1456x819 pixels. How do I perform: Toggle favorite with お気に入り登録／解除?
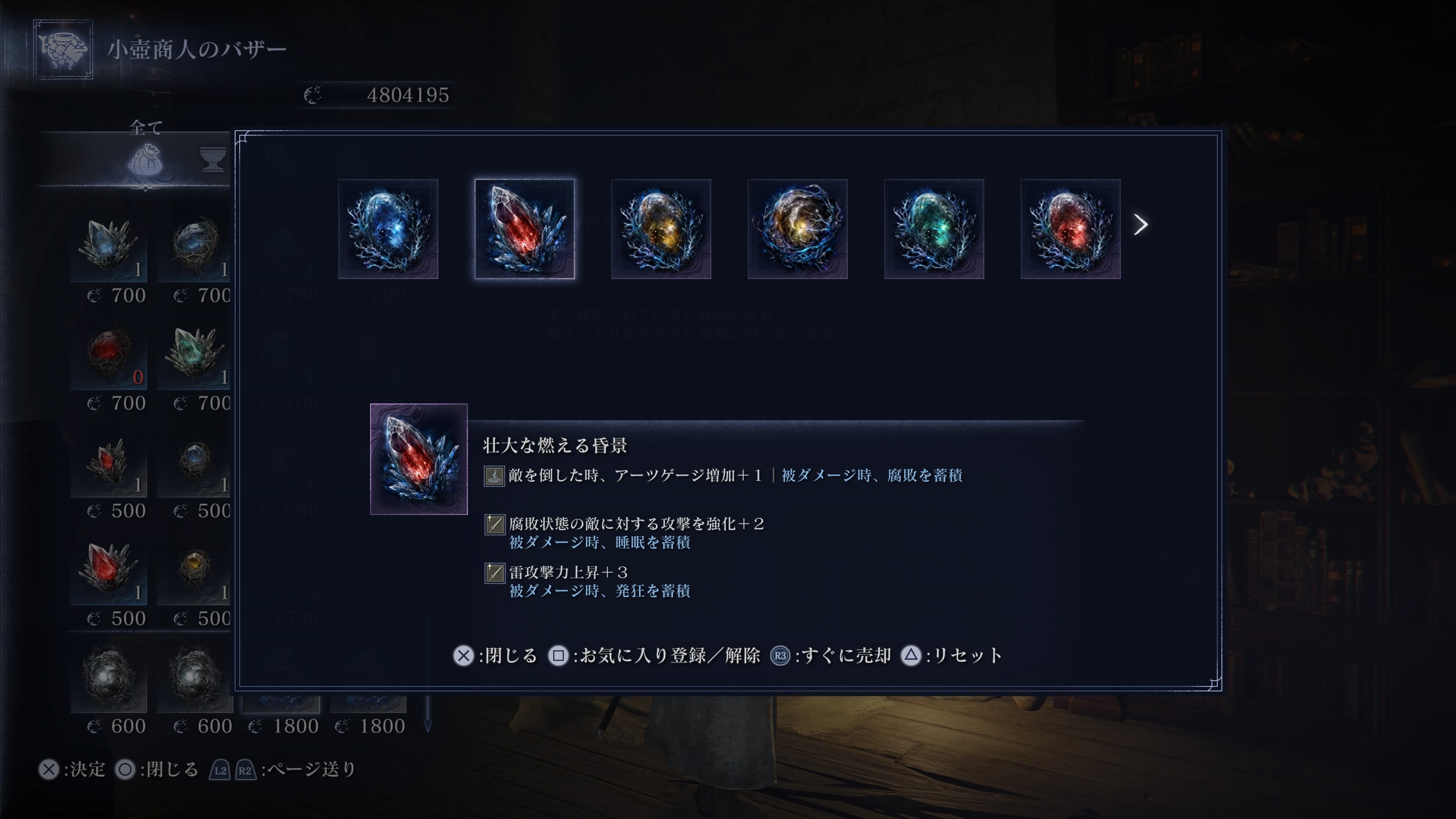(x=654, y=656)
